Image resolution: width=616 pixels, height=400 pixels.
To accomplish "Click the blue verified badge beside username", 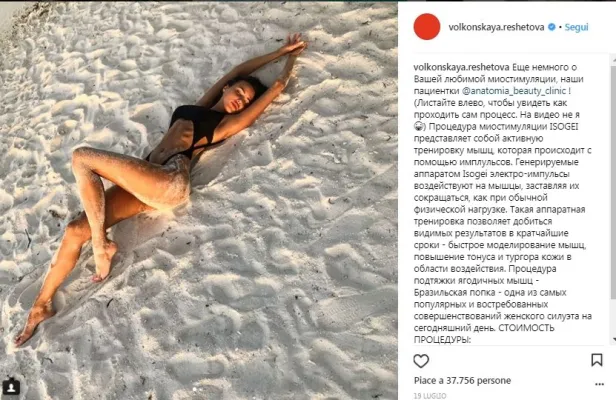I will click(x=552, y=27).
